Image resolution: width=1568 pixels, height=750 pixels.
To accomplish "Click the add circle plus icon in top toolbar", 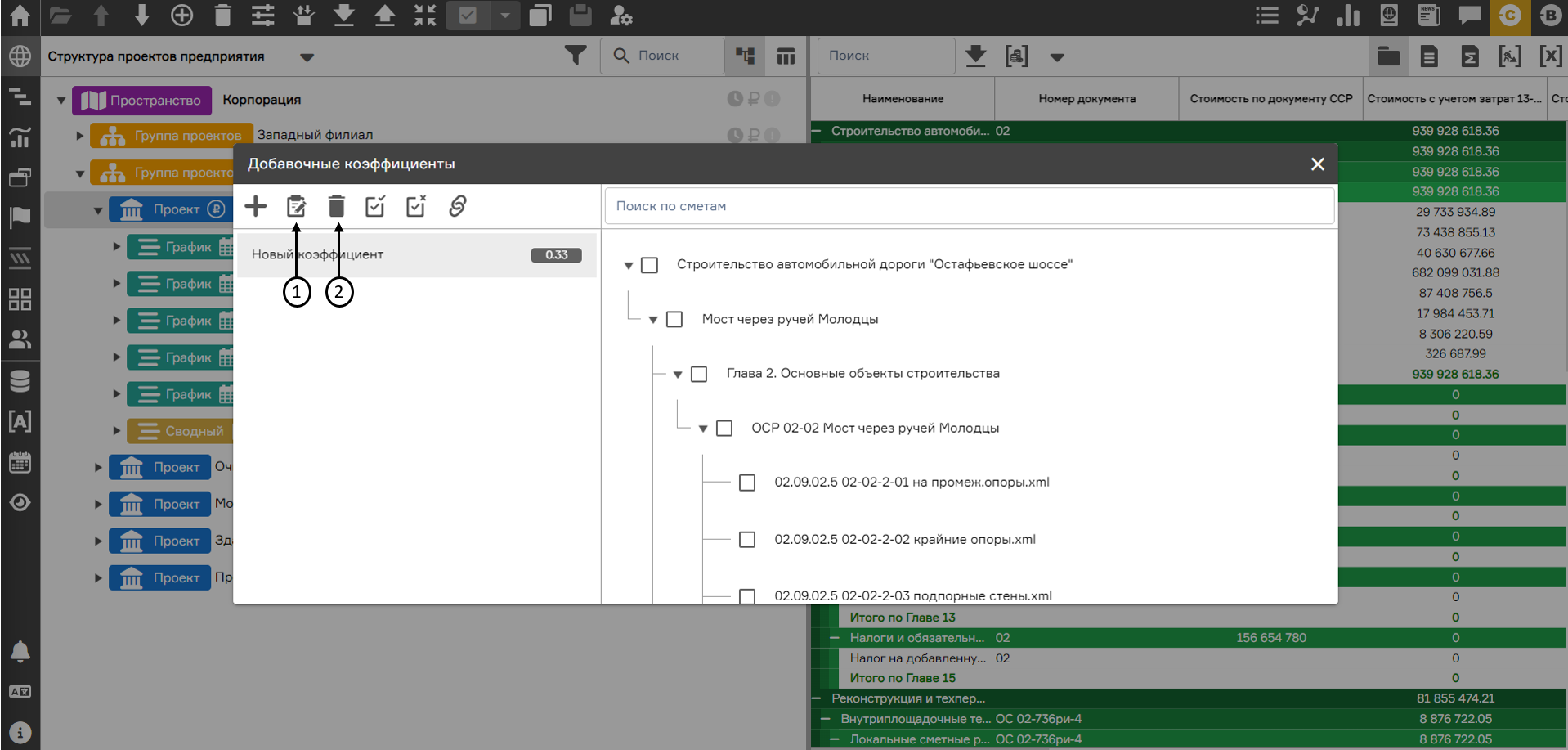I will click(x=181, y=16).
